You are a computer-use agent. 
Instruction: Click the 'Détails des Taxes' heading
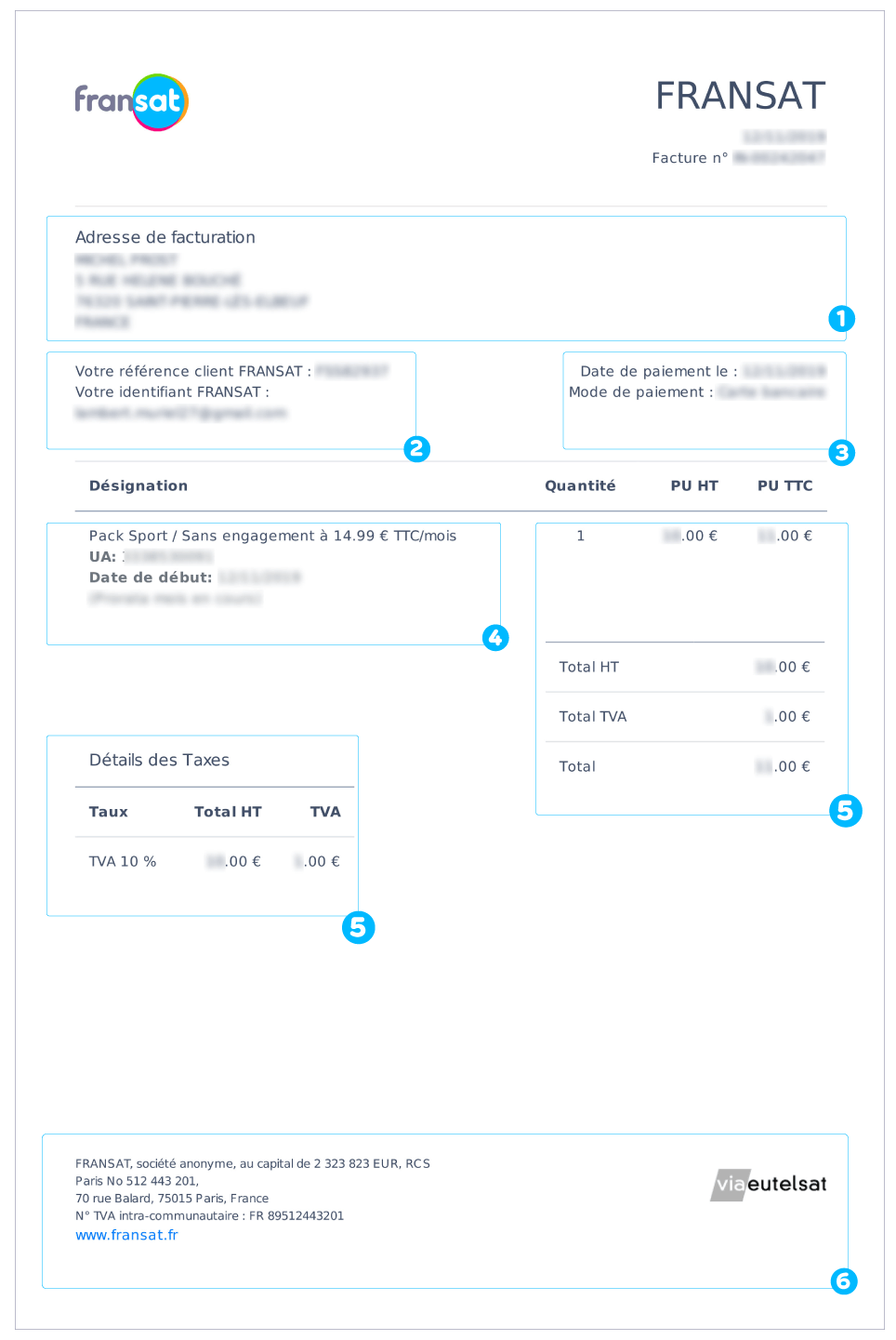(159, 760)
